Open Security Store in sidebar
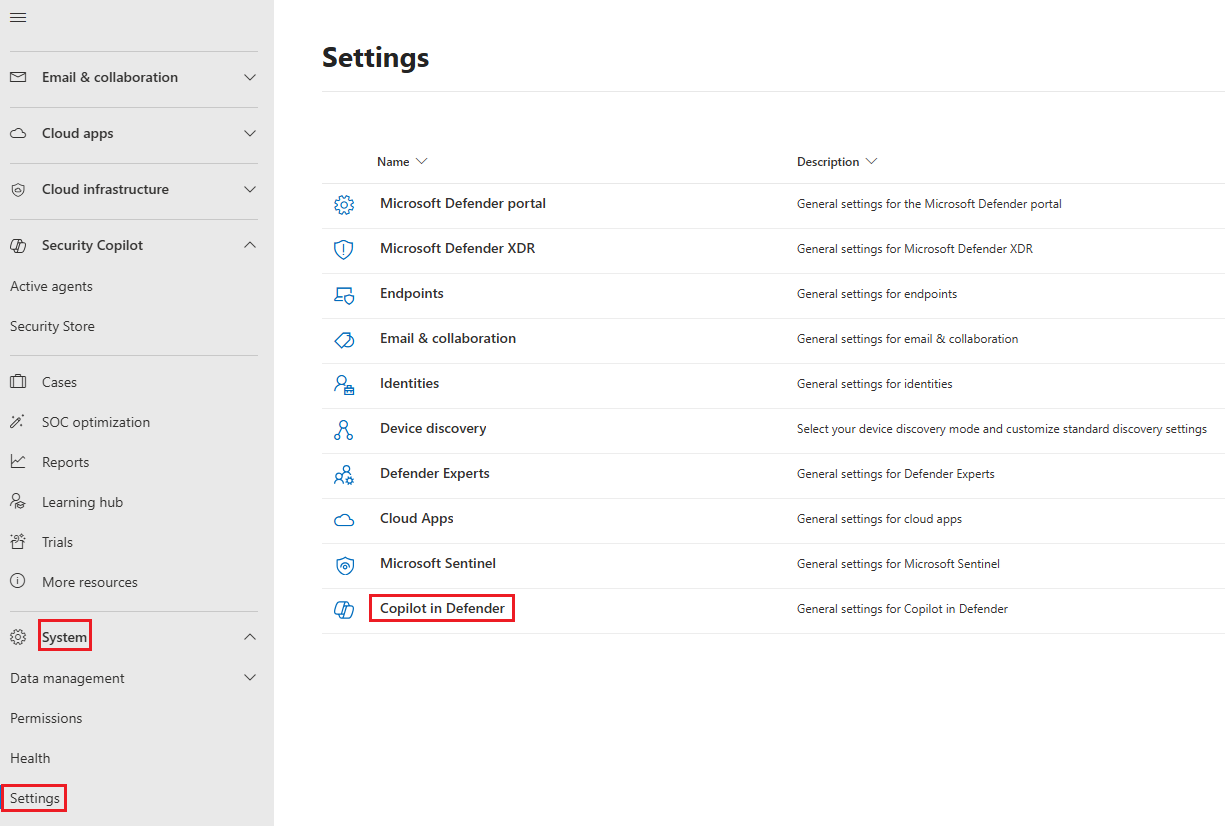Image resolution: width=1225 pixels, height=826 pixels. pos(52,326)
